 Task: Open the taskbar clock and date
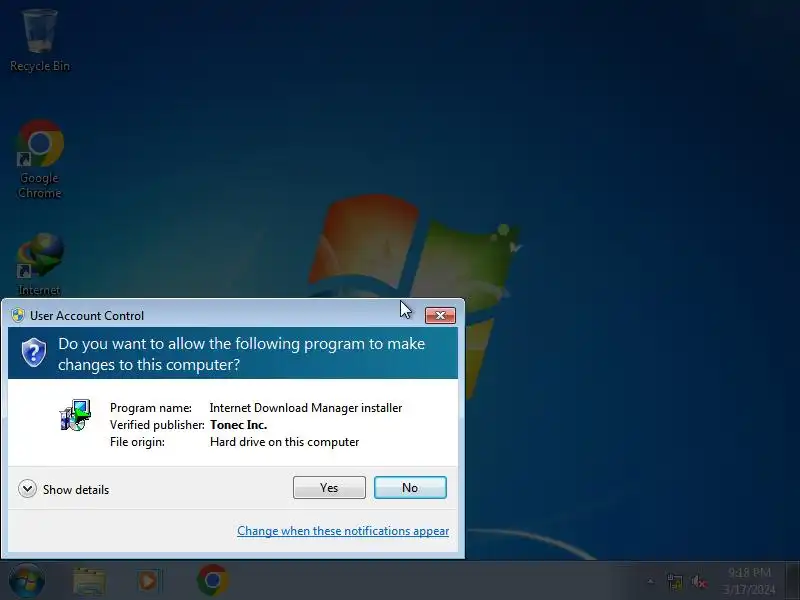pyautogui.click(x=749, y=581)
